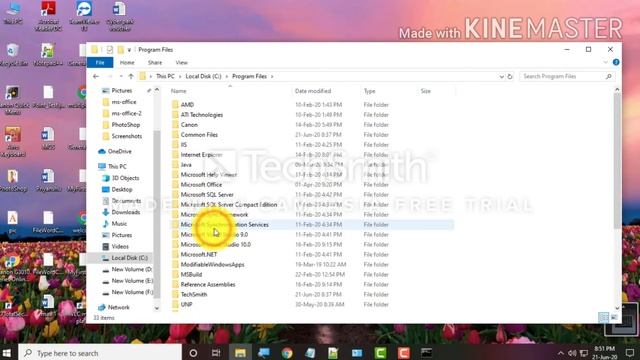Image resolution: width=640 pixels, height=360 pixels.
Task: Select the Internet Explorer folder
Action: pos(201,155)
